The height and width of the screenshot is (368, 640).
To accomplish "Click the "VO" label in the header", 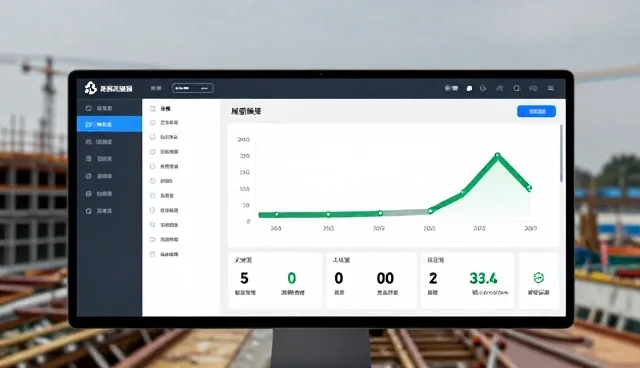I will 533,88.
